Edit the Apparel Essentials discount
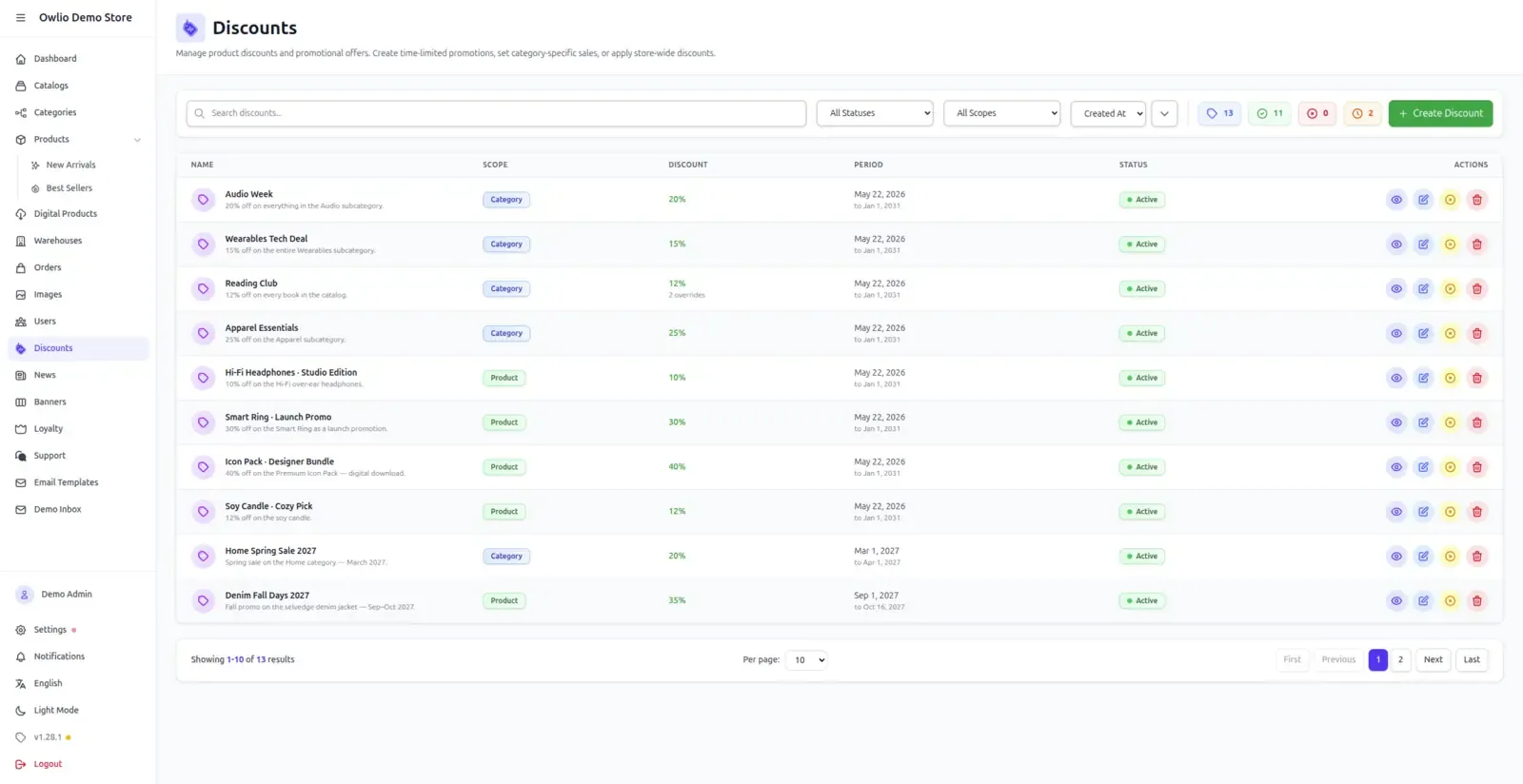Screen dimensions: 1523x784 point(1423,333)
